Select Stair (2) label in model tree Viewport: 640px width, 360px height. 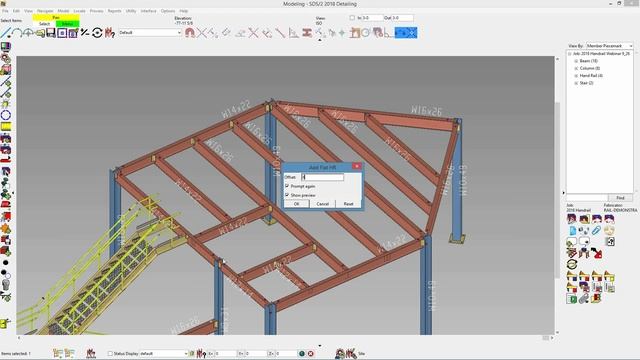point(587,83)
